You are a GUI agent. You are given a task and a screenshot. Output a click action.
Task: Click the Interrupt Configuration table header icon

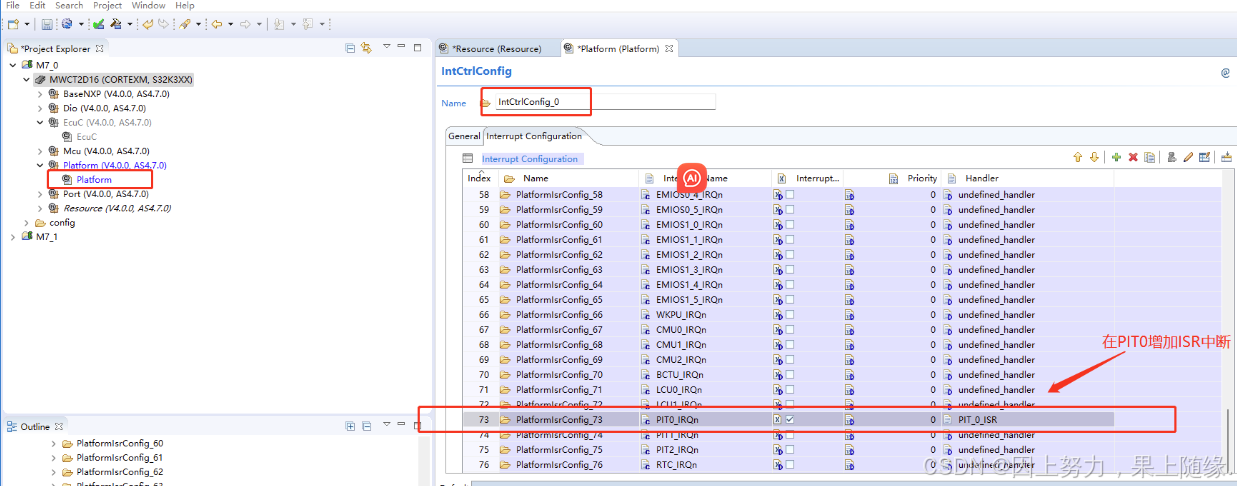click(x=468, y=159)
